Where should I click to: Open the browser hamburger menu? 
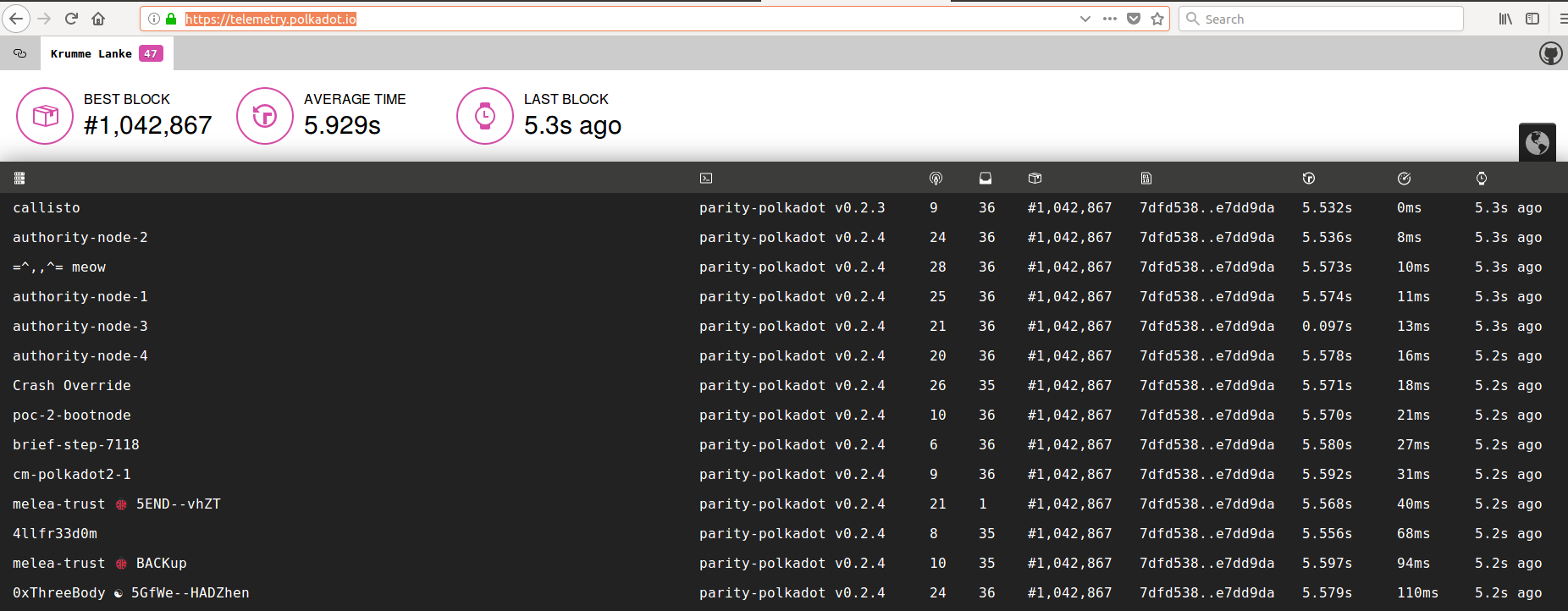1562,19
